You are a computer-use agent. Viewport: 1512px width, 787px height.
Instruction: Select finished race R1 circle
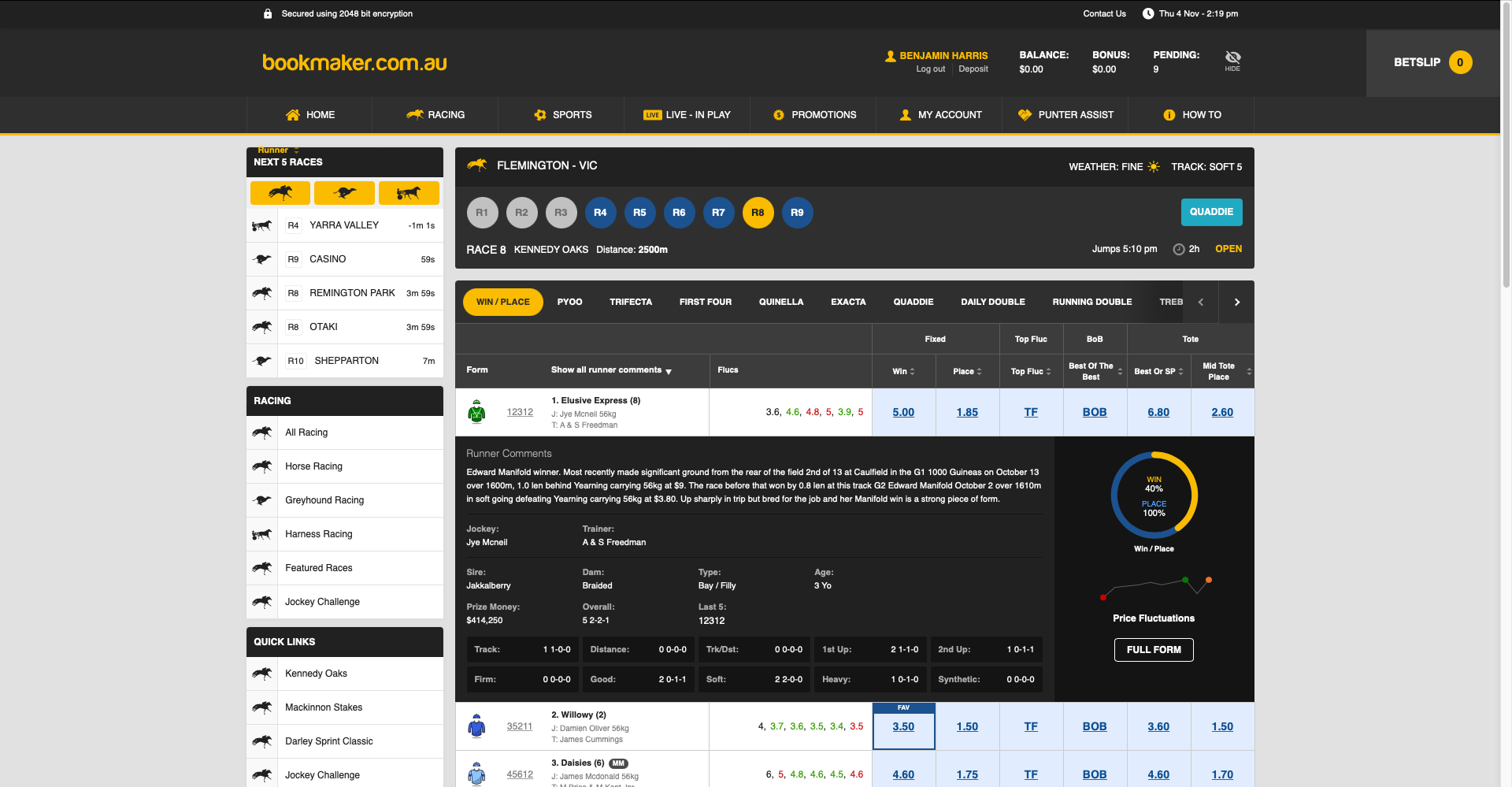point(482,213)
